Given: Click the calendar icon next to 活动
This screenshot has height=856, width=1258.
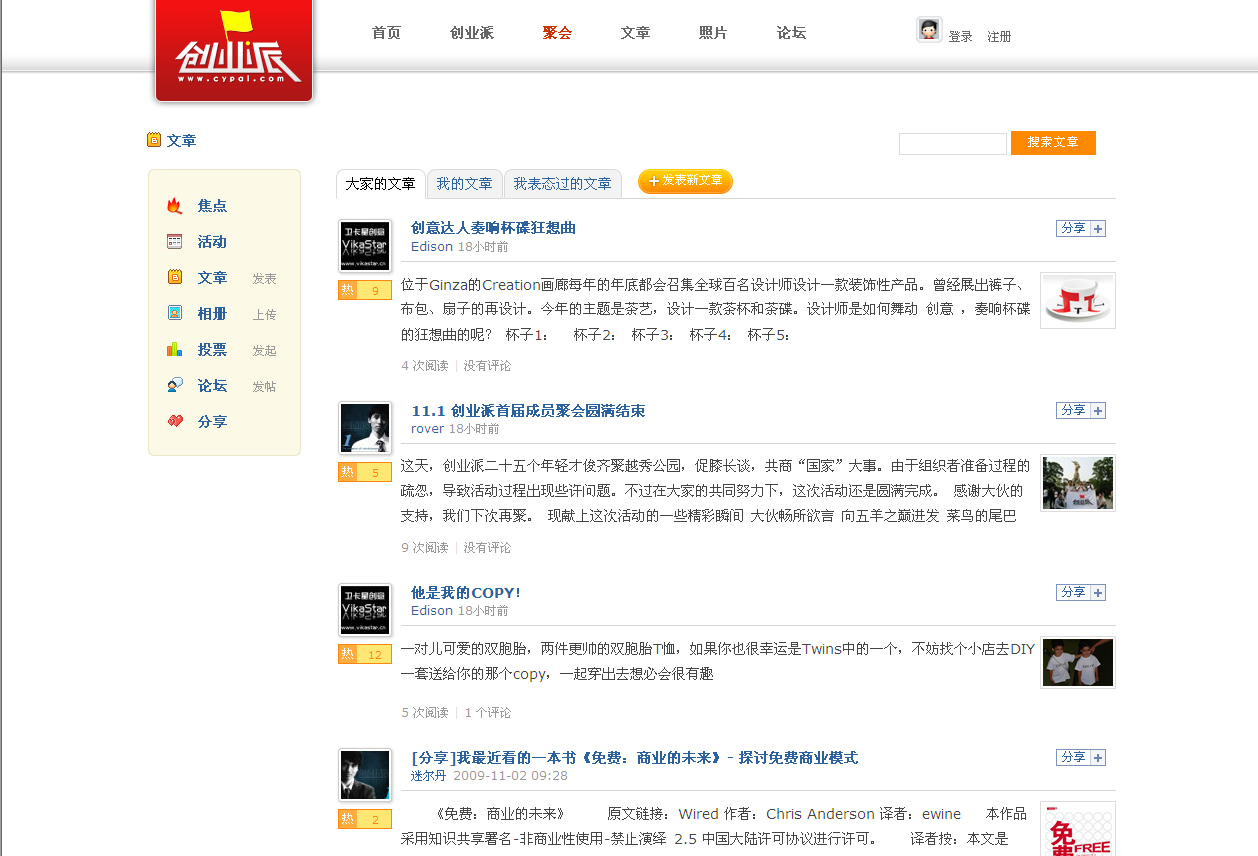Looking at the screenshot, I should [x=175, y=241].
